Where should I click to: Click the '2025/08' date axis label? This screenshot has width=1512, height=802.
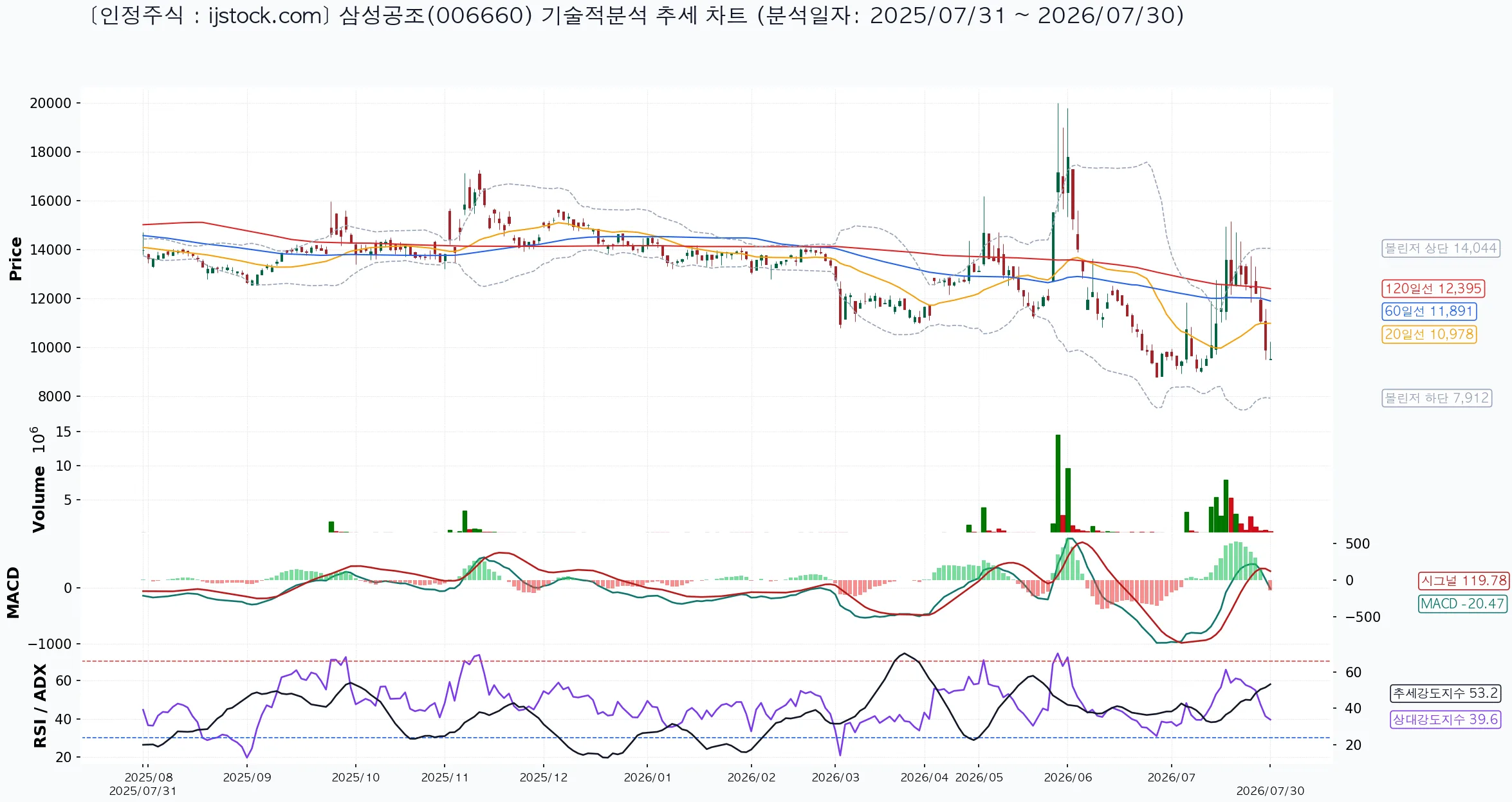[149, 777]
